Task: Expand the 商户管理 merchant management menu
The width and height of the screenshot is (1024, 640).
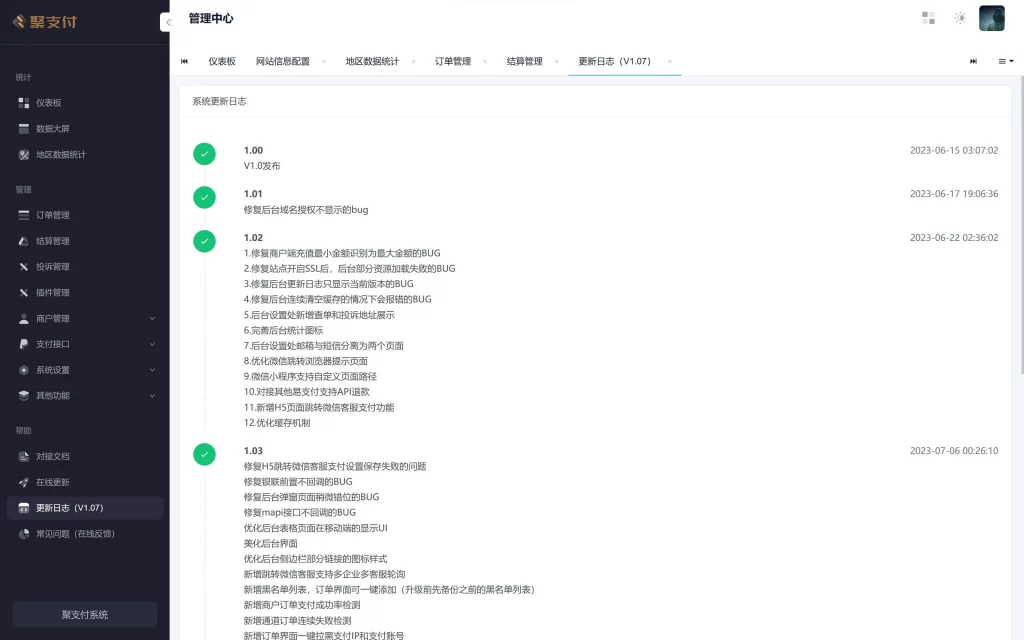Action: click(83, 318)
